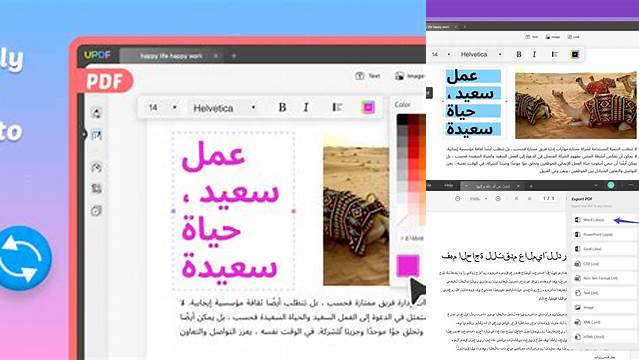Image resolution: width=639 pixels, height=360 pixels.
Task: Open the font size 14 dropdown above magenta text
Action: tap(162, 108)
